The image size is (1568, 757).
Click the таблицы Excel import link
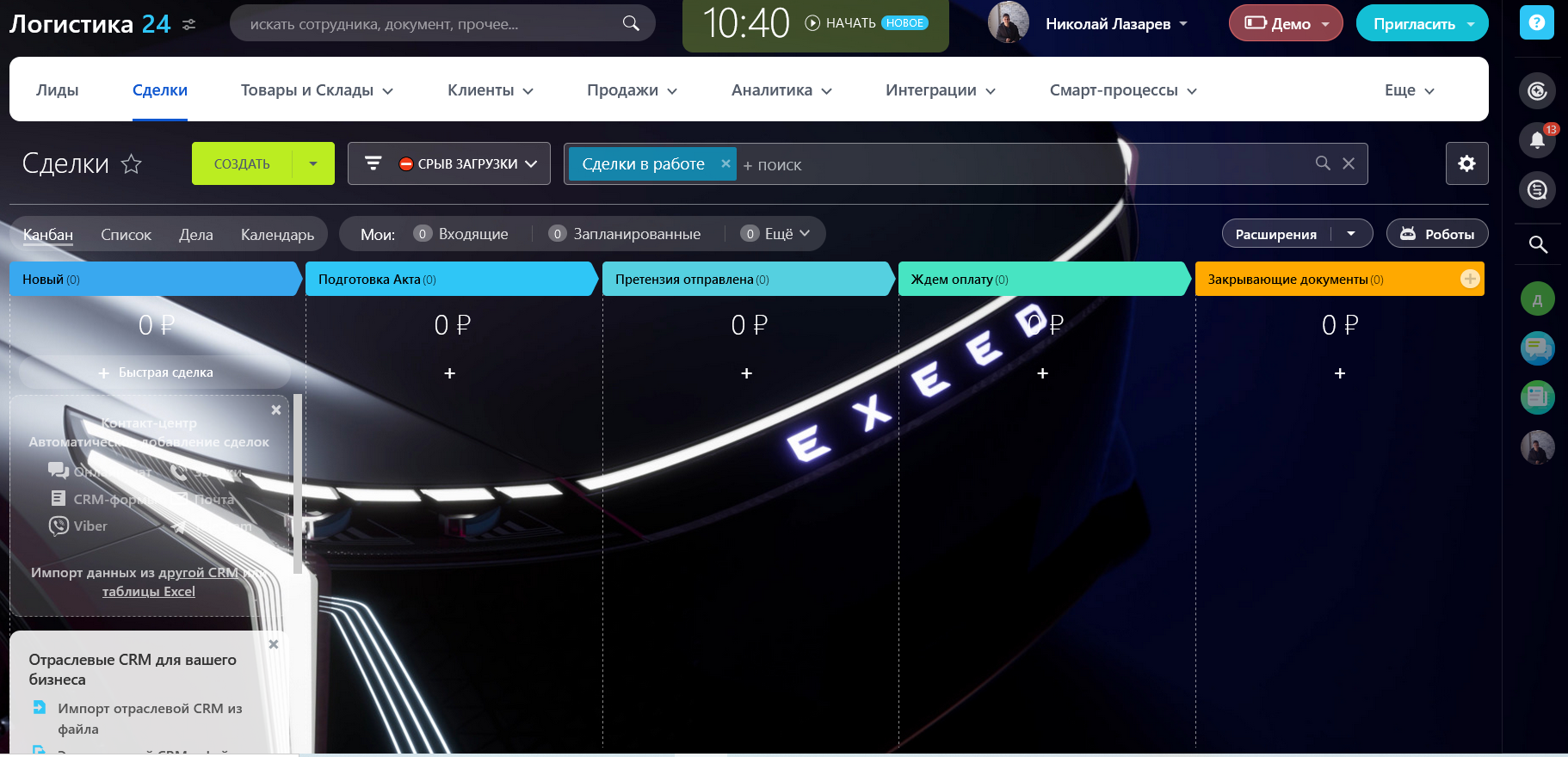point(149,592)
